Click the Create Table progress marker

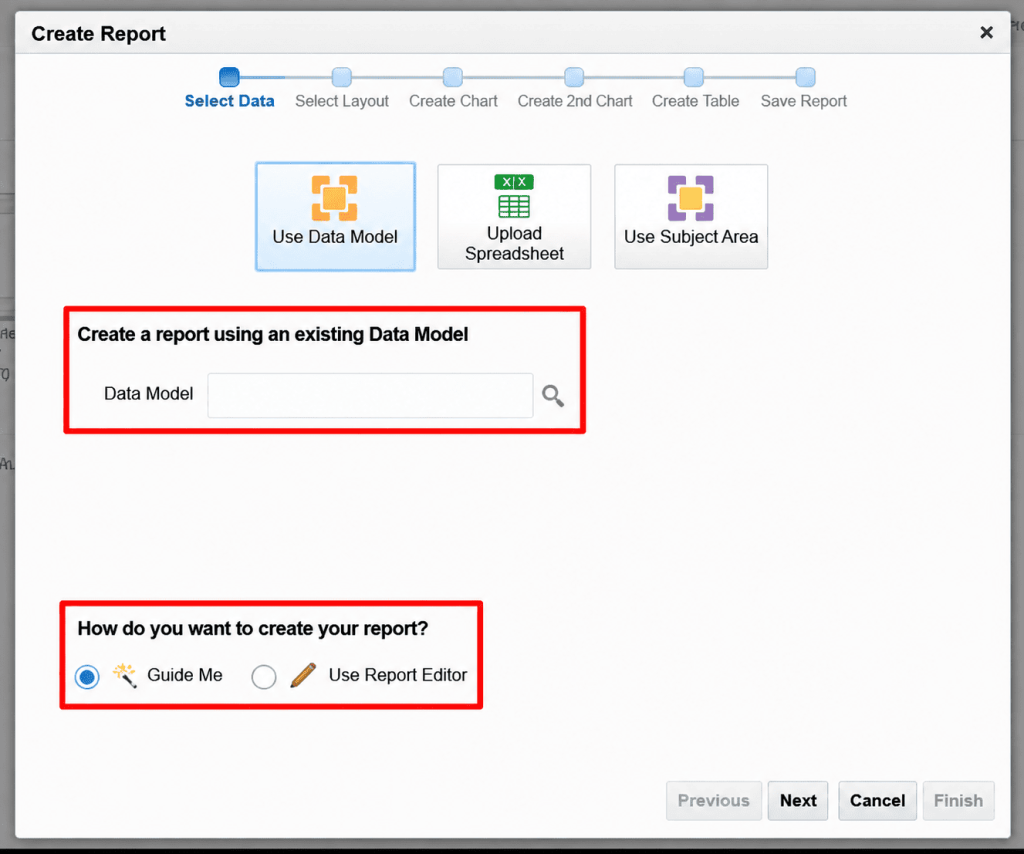694,77
